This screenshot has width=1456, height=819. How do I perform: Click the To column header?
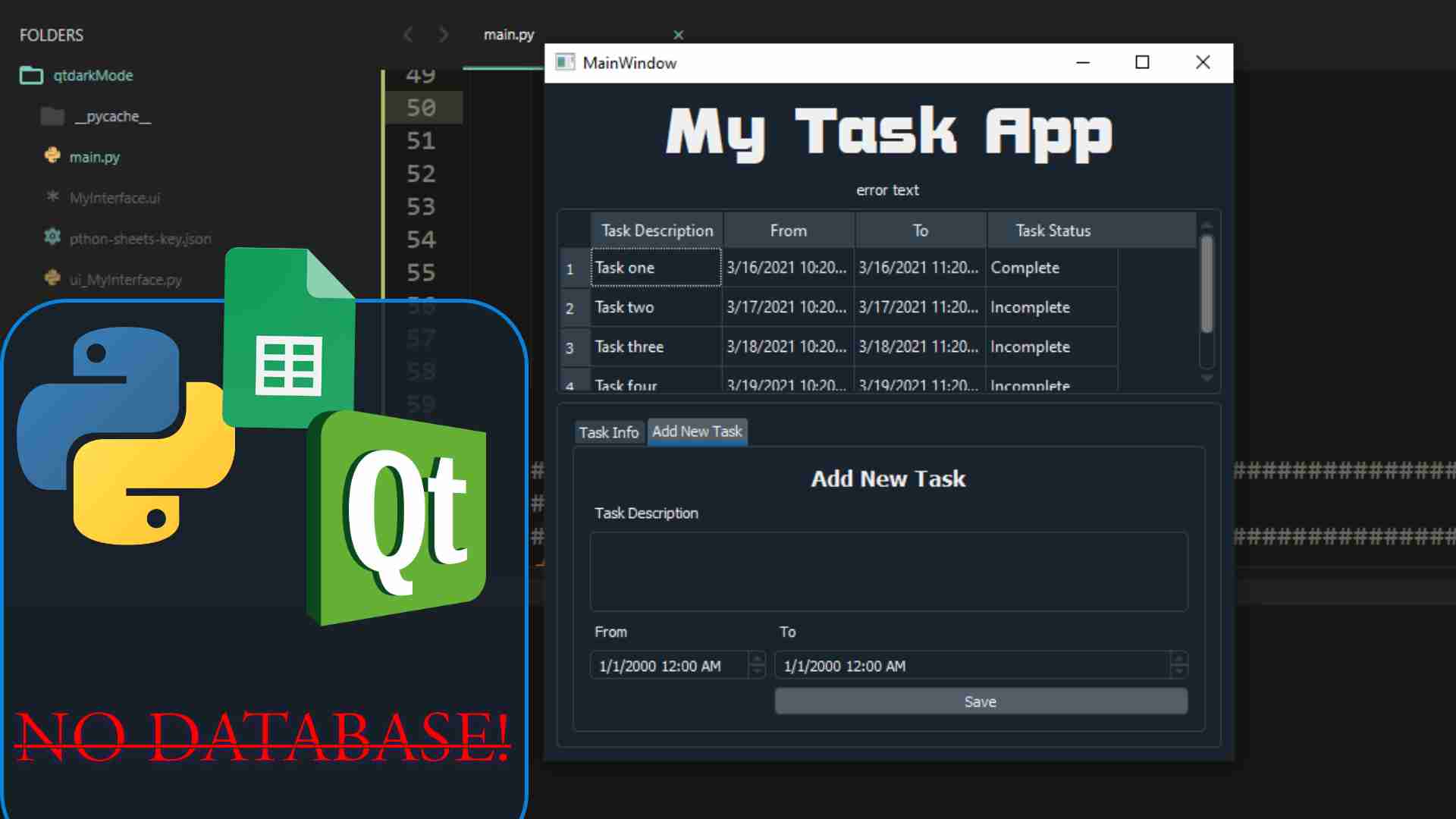click(x=921, y=231)
